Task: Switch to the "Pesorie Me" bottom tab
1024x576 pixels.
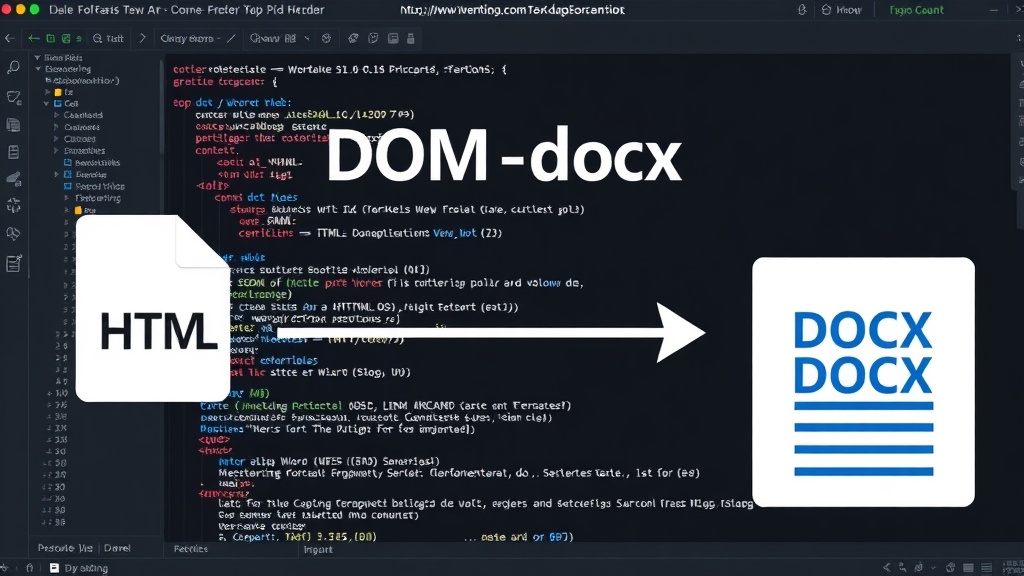Action: point(65,549)
